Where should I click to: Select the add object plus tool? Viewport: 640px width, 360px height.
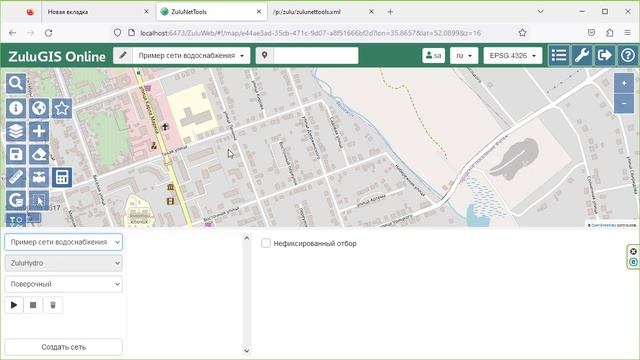pos(39,131)
